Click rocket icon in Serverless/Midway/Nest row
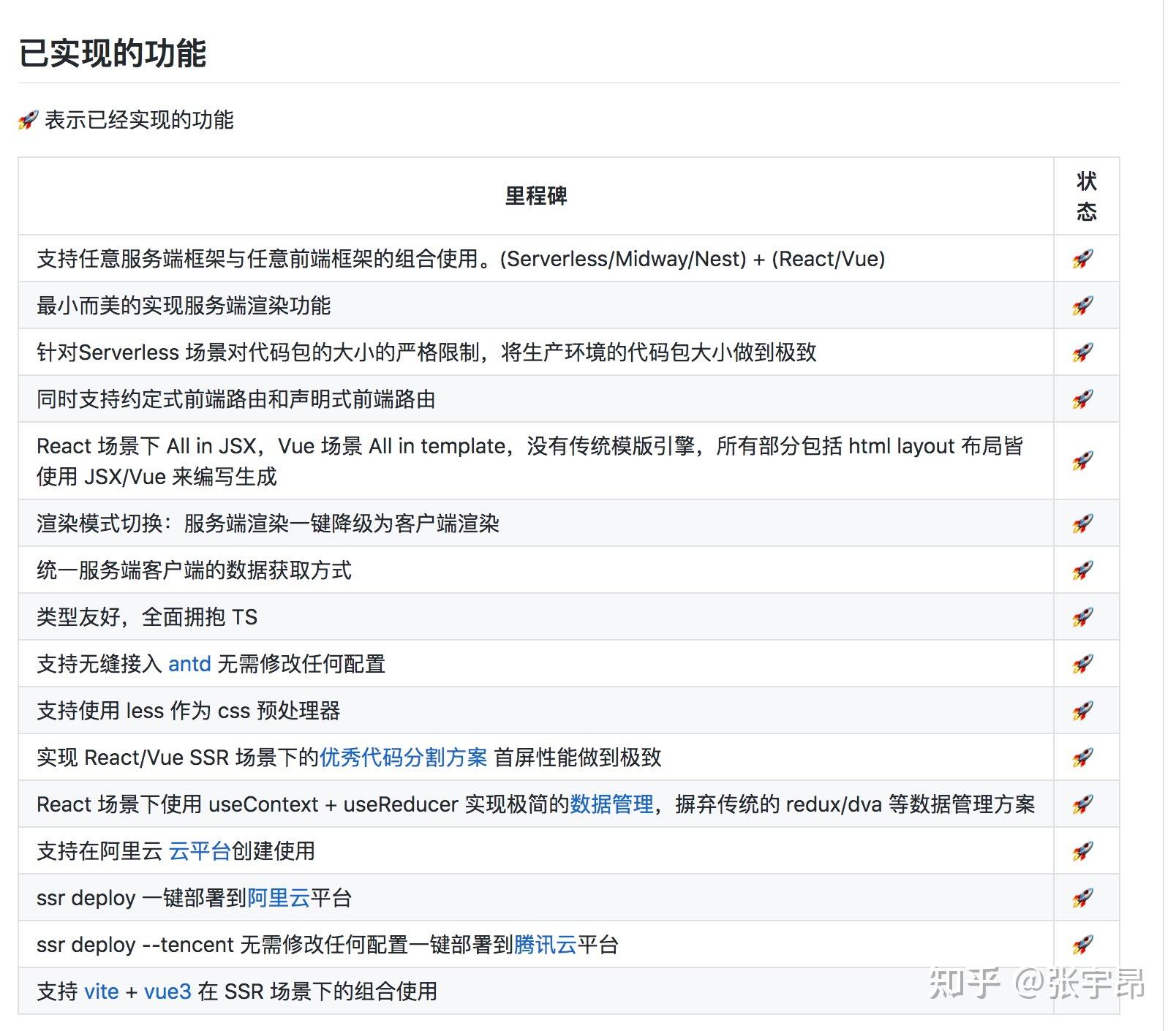 1083,259
